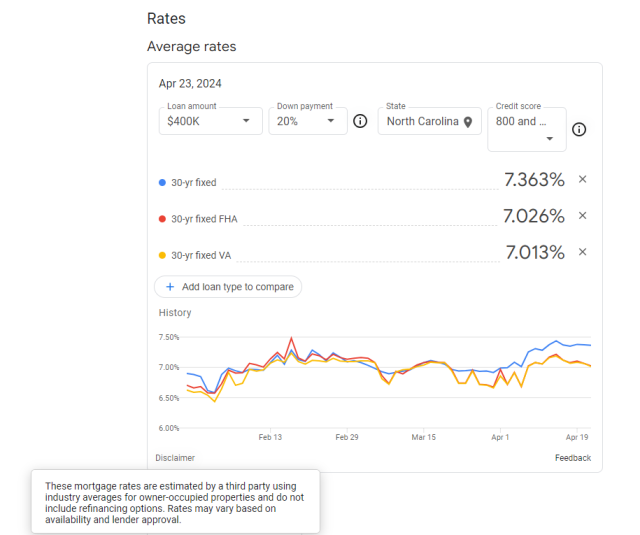Open the Down payment 20% dropdown
Viewport: 640px width, 535px height.
[x=308, y=121]
